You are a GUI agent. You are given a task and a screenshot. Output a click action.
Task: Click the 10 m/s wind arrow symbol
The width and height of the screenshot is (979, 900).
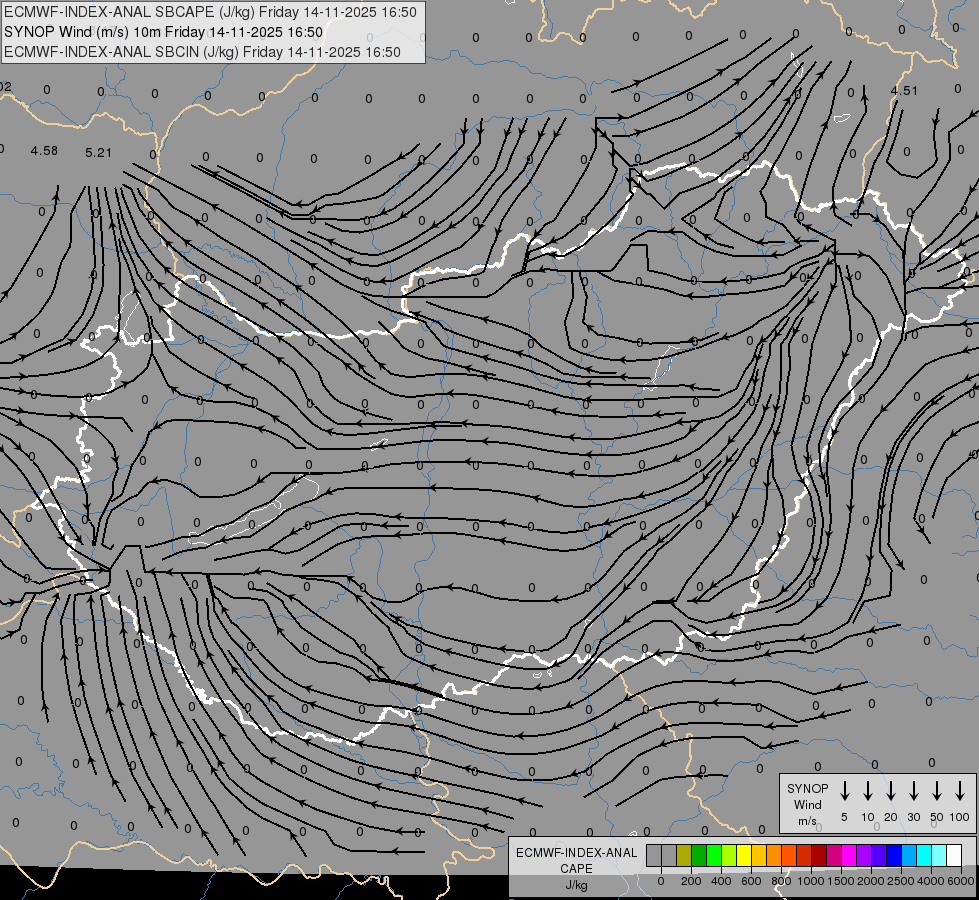coord(867,791)
